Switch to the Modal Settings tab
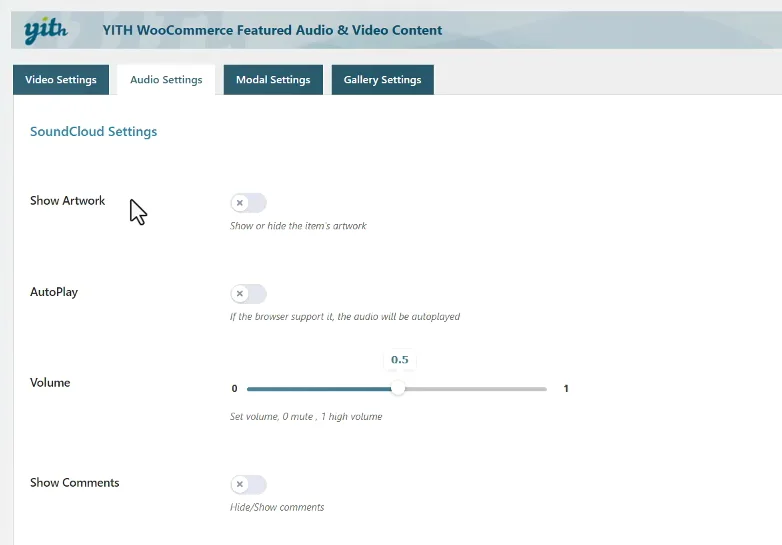Screen dimensions: 782x545 273,80
